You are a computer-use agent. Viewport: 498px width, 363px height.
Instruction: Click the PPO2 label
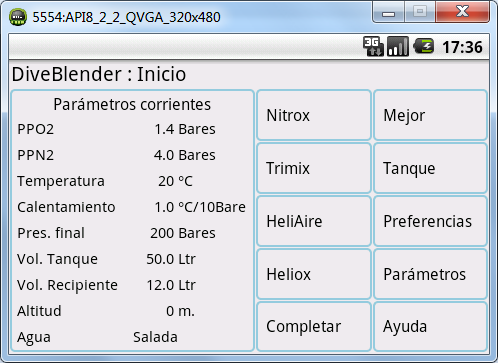36,129
